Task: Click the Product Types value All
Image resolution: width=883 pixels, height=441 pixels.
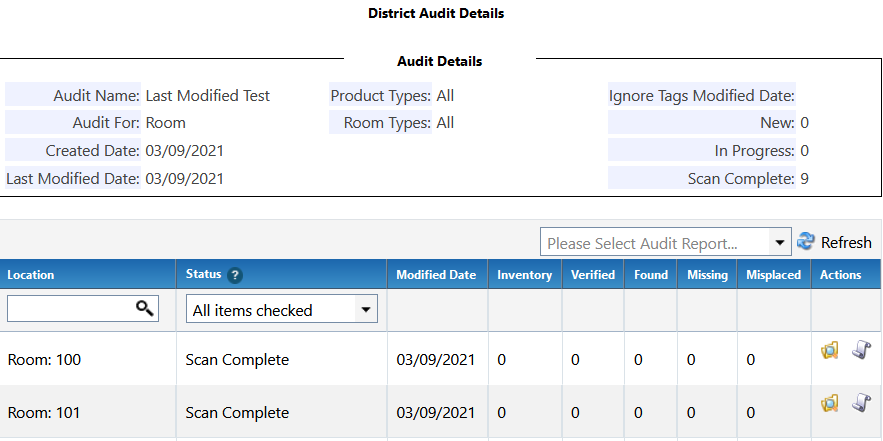Action: click(445, 96)
